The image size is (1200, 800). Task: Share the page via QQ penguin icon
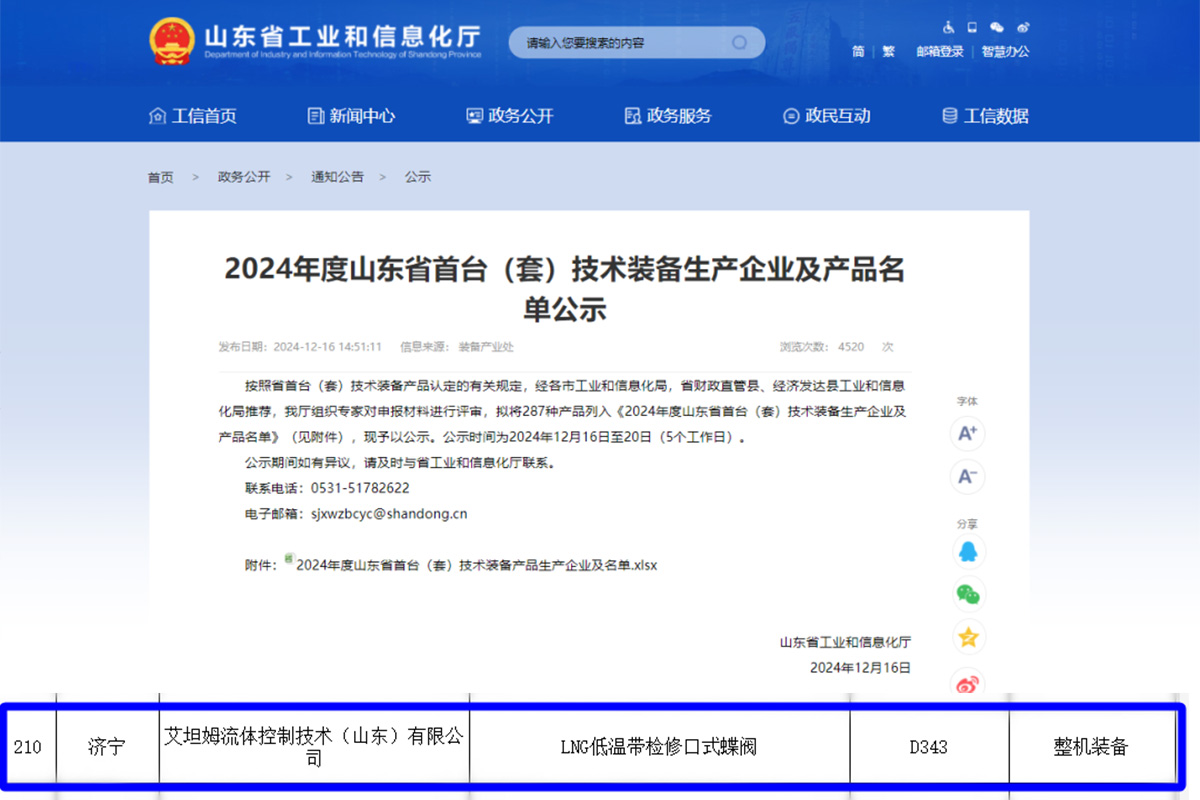coord(967,552)
